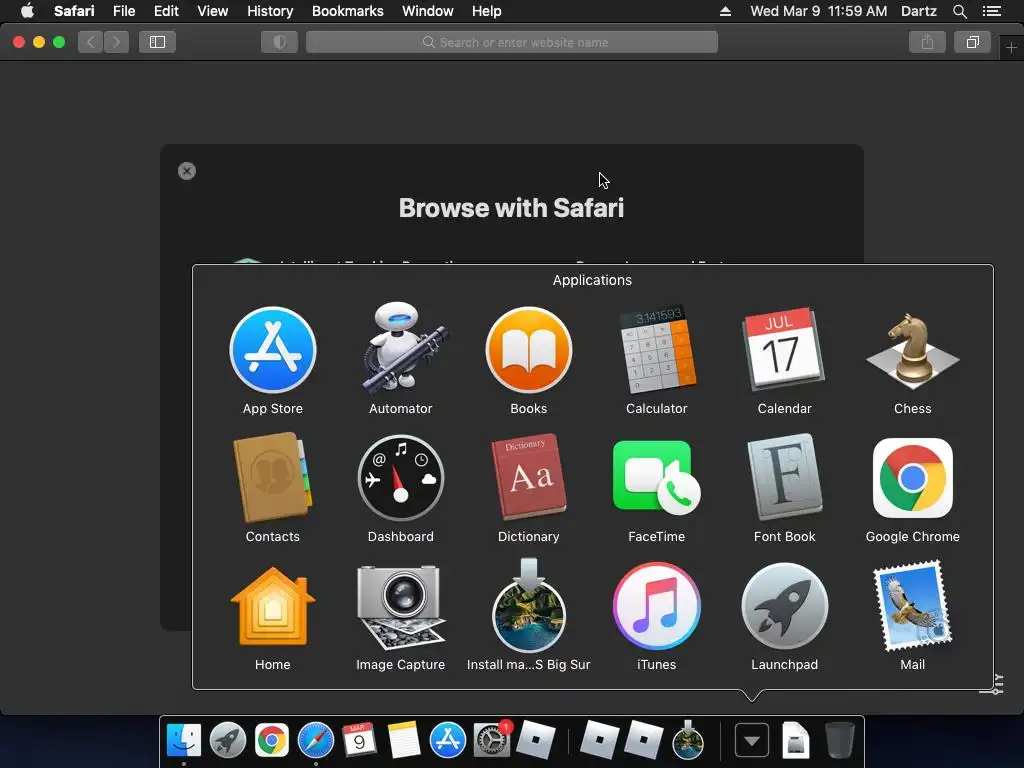The height and width of the screenshot is (768, 1024).
Task: Open Calendar from the Dock
Action: pos(359,739)
